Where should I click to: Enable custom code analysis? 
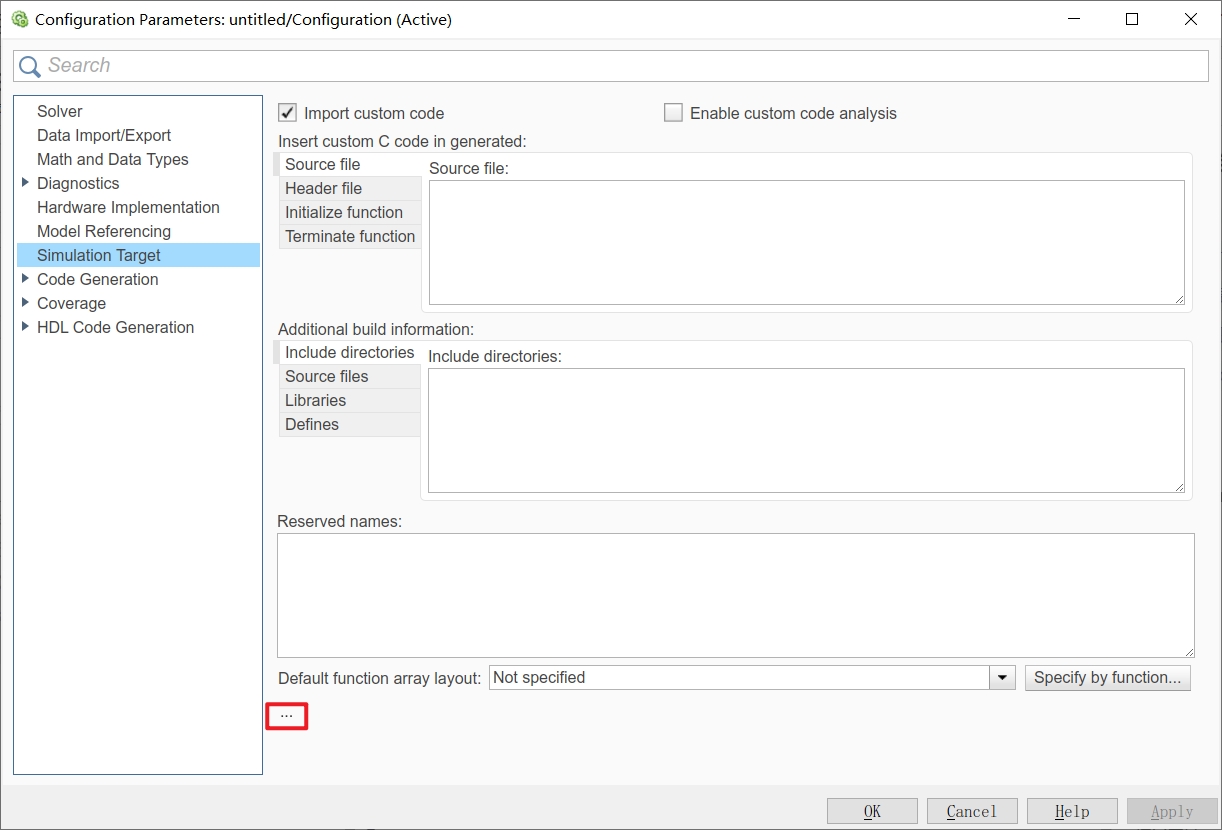pyautogui.click(x=673, y=112)
